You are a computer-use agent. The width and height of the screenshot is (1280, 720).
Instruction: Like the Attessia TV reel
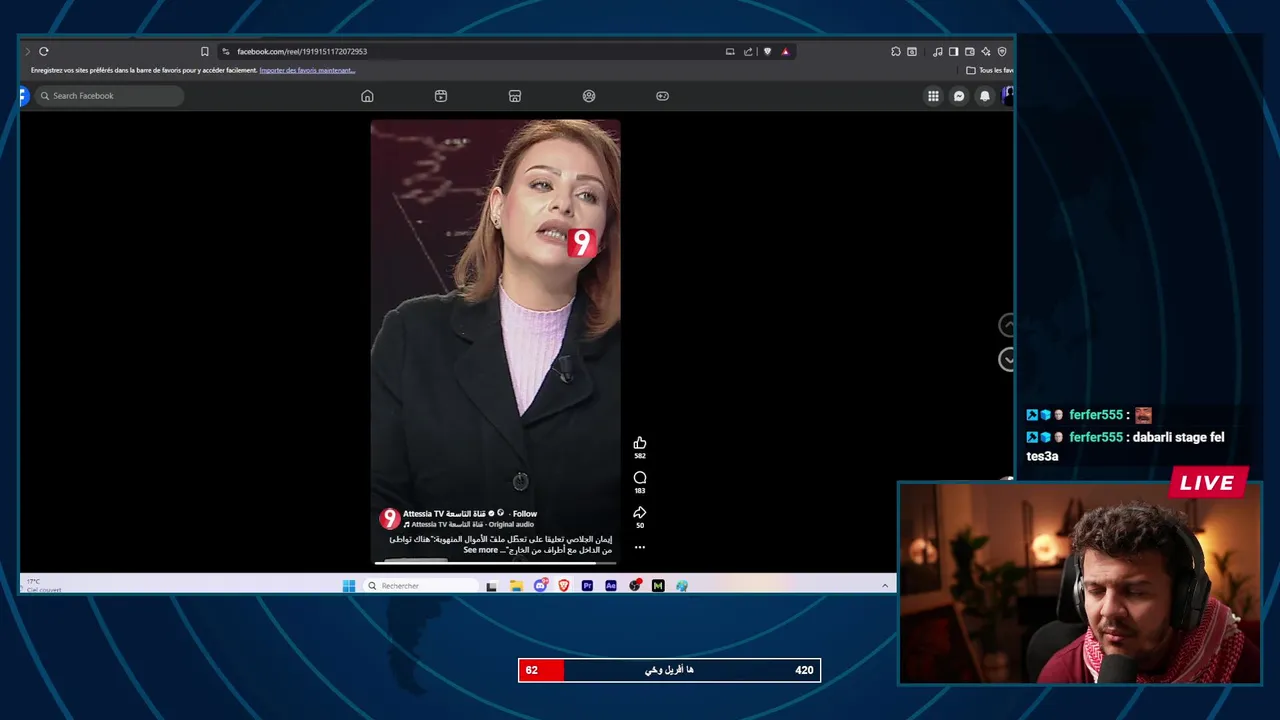(640, 443)
